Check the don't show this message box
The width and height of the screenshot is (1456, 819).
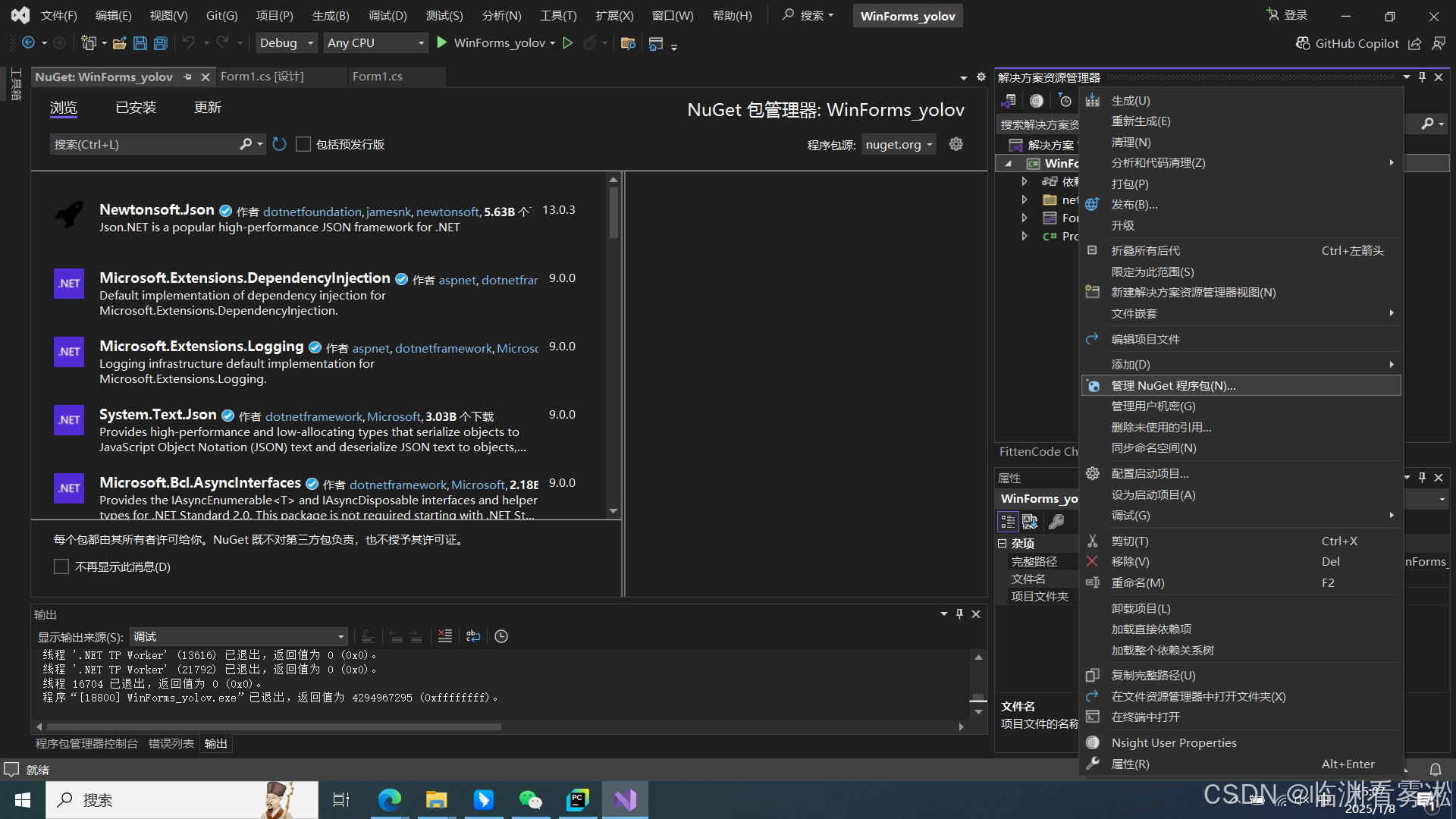(x=61, y=566)
